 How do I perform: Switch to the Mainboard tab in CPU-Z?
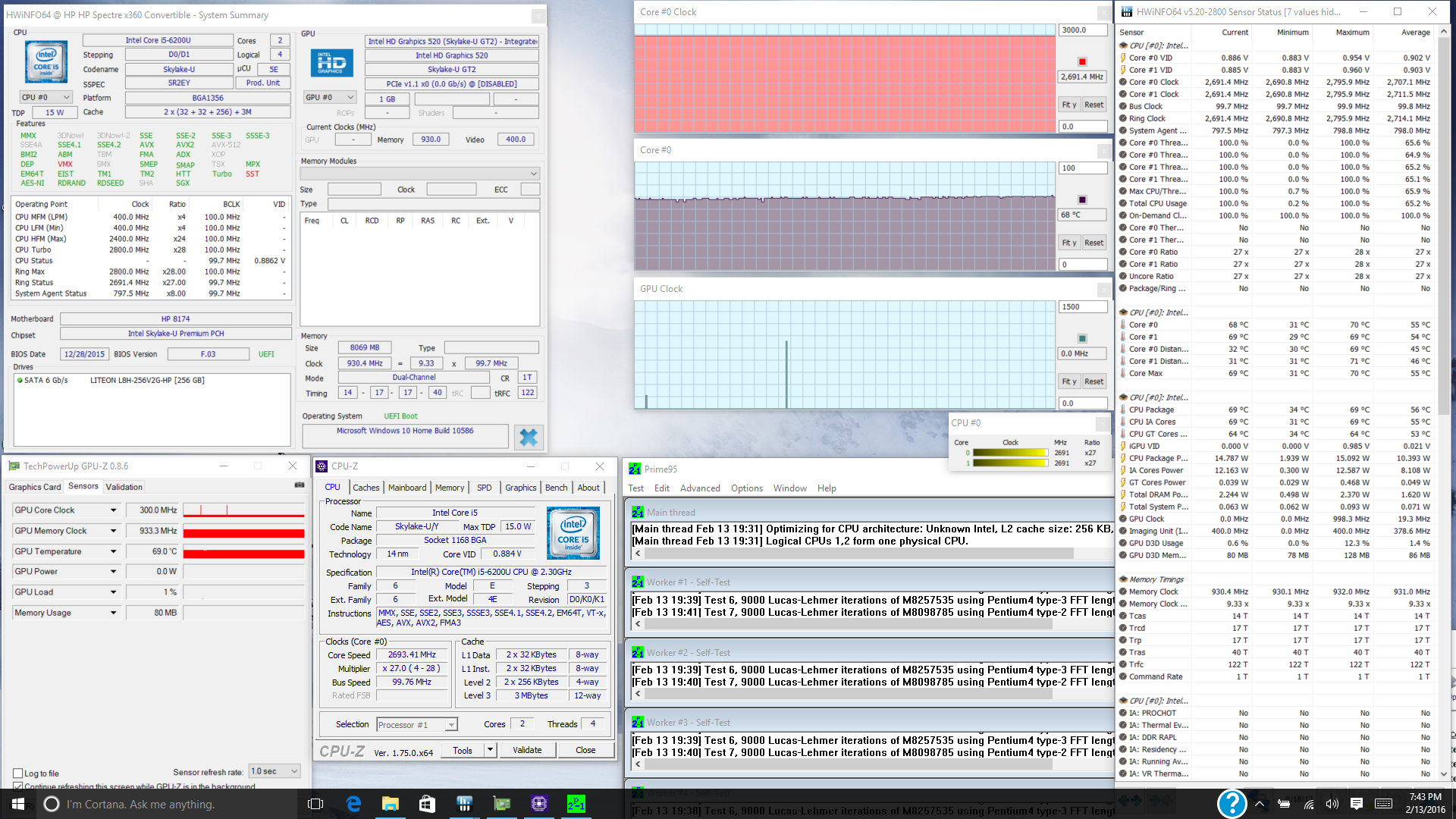coord(407,488)
